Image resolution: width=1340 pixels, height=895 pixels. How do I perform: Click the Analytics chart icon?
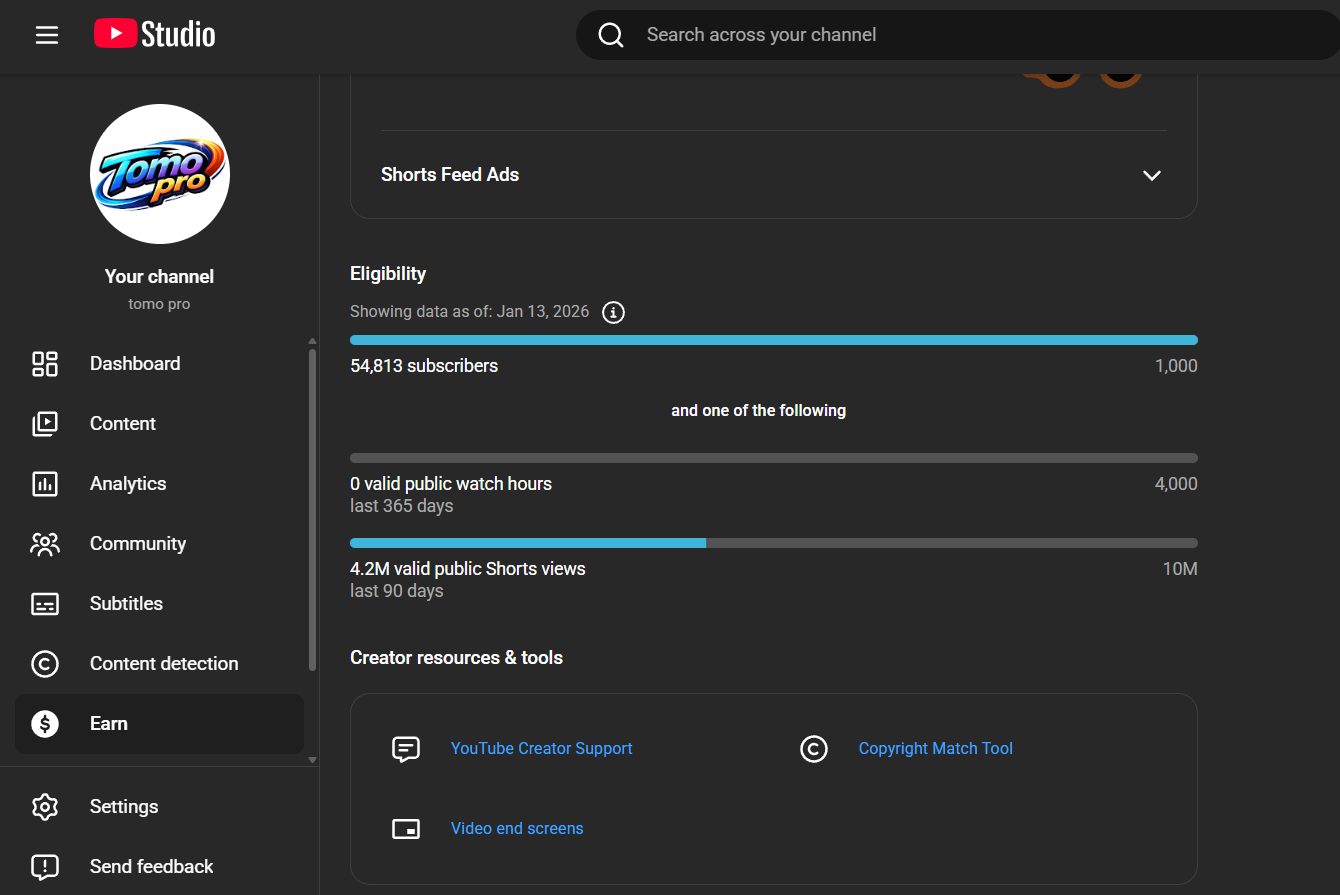click(x=45, y=484)
